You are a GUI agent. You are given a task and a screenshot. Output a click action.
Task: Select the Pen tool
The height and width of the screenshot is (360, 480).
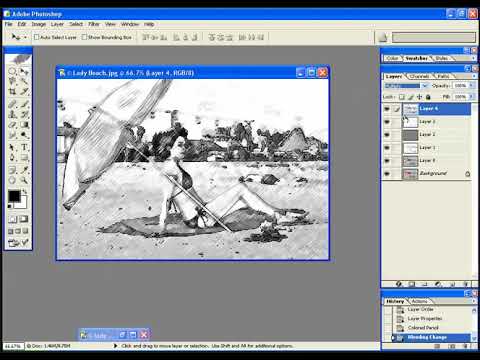tap(12, 157)
